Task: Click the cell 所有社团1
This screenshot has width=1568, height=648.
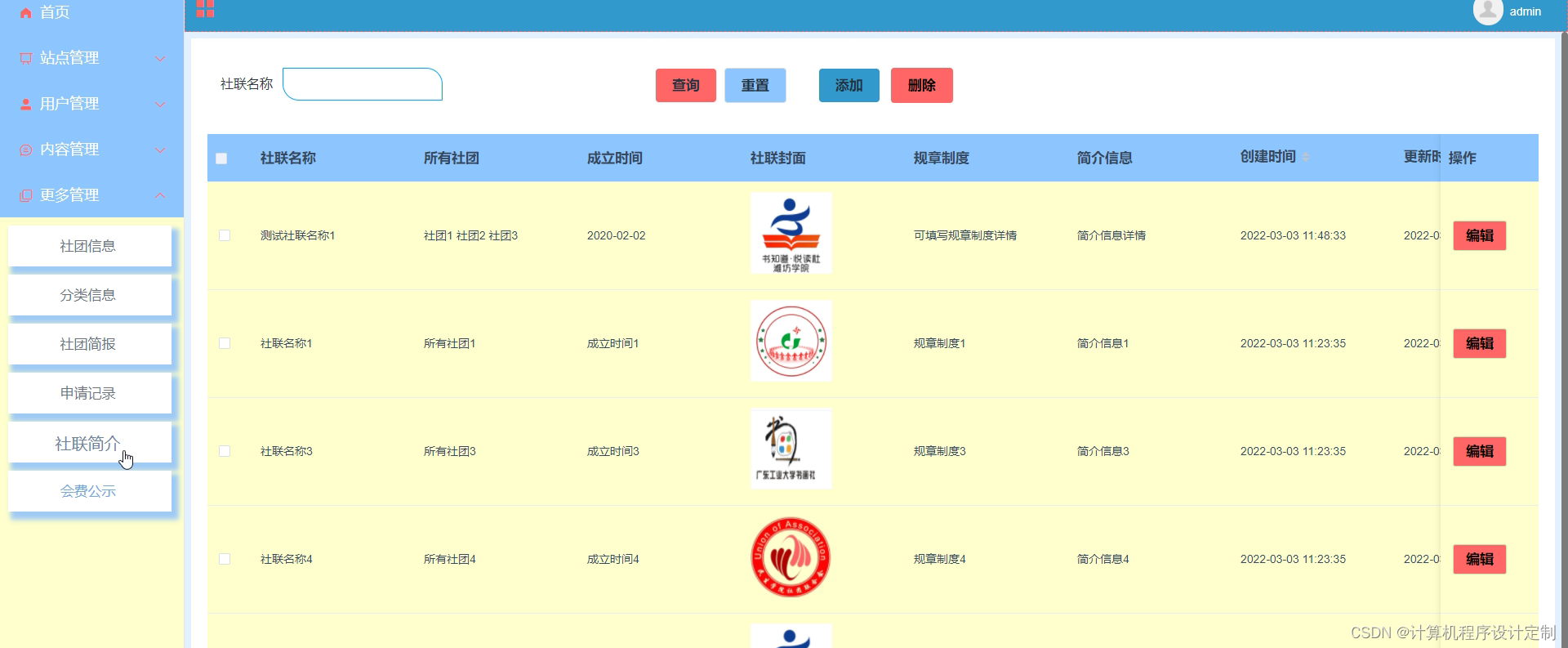Action: click(x=450, y=343)
